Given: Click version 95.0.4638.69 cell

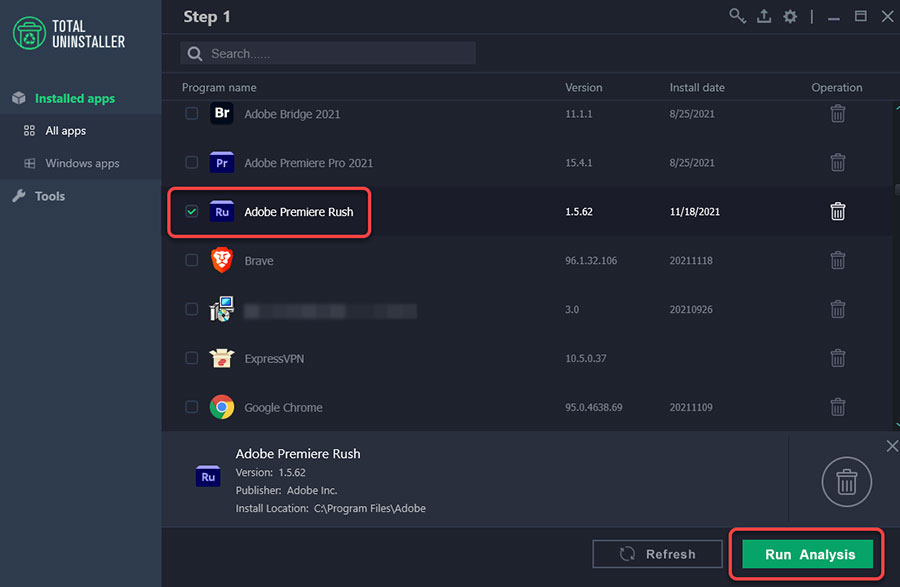Looking at the screenshot, I should pos(593,407).
